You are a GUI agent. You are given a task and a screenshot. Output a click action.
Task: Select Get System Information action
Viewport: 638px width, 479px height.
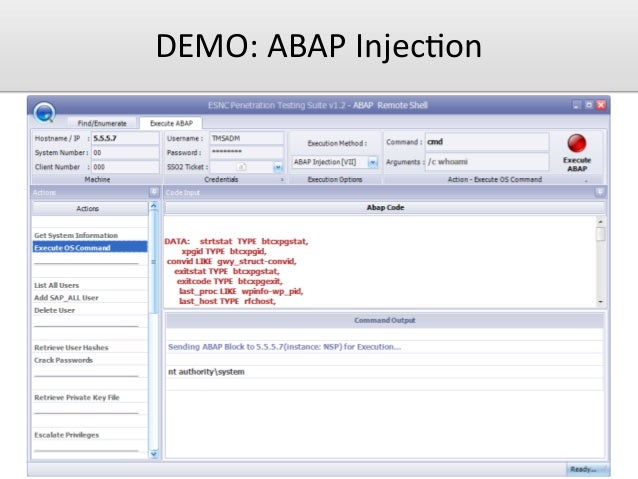(90, 235)
